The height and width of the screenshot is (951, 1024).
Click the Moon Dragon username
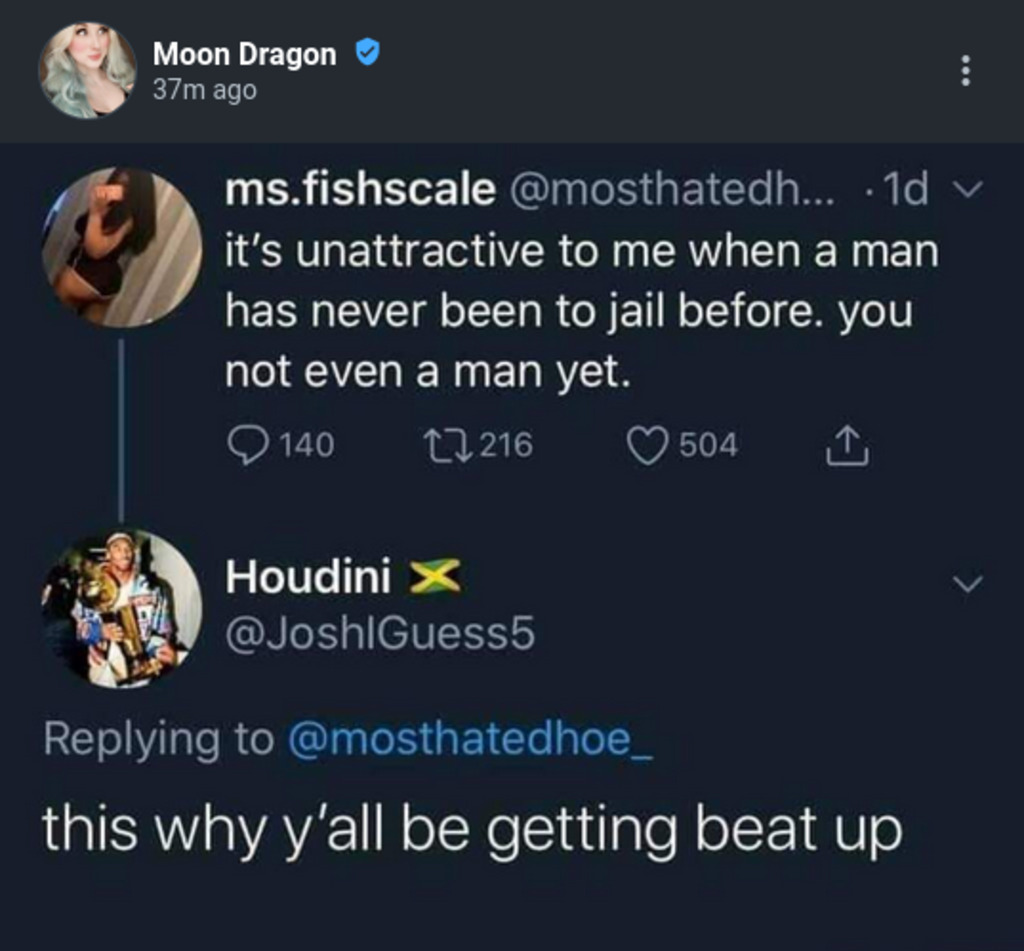(x=245, y=54)
